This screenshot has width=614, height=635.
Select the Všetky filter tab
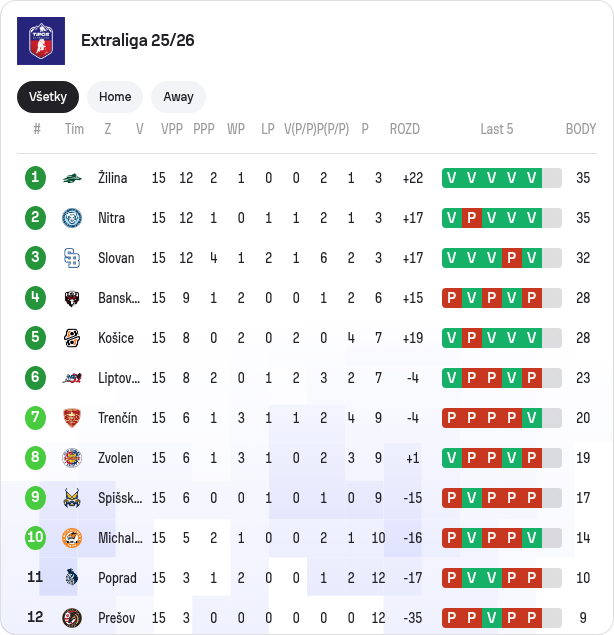tap(47, 97)
